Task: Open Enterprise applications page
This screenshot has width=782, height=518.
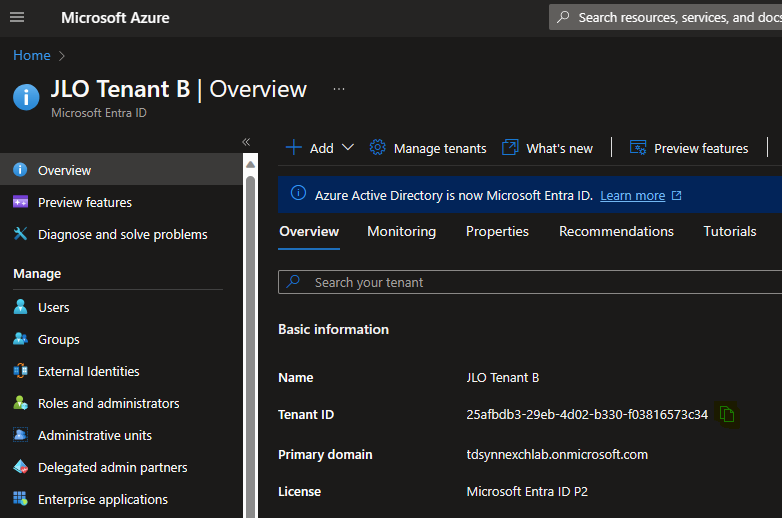Action: pos(121,499)
